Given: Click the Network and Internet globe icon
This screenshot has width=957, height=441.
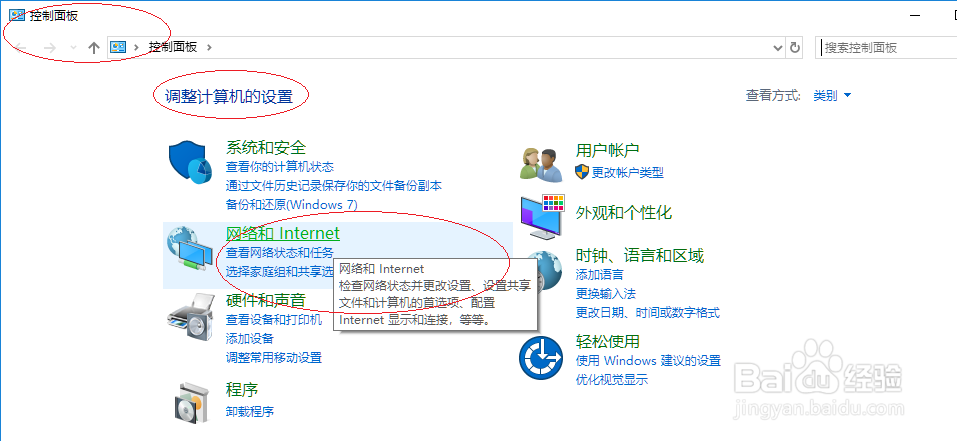Looking at the screenshot, I should 190,247.
